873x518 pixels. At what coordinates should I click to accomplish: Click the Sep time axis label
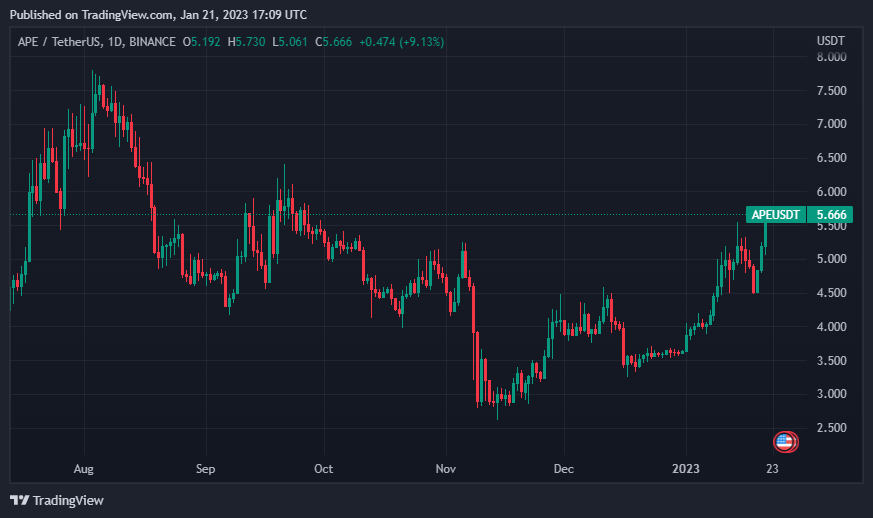tap(205, 469)
